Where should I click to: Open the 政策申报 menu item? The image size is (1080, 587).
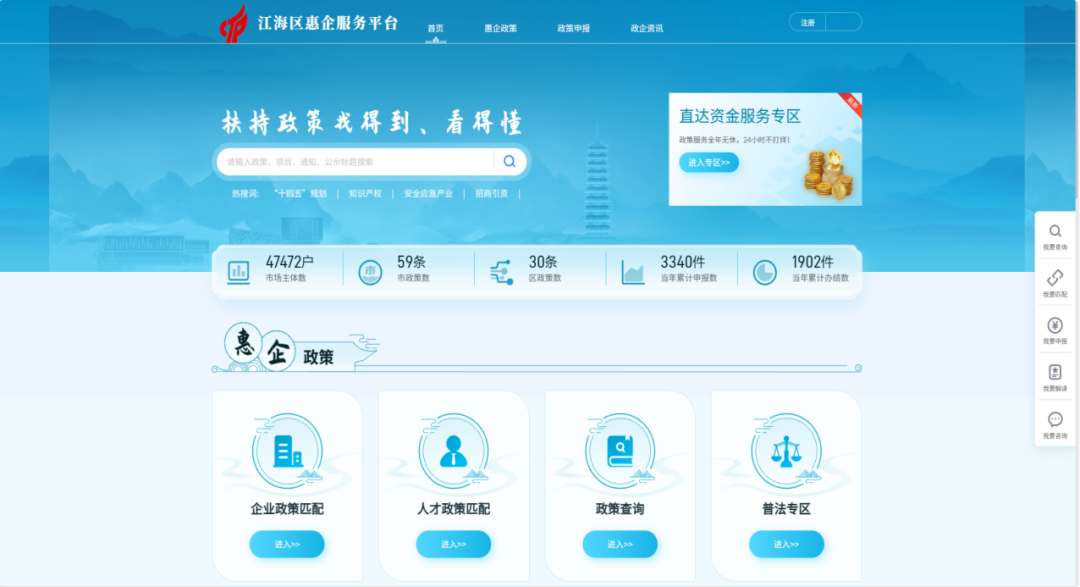click(x=573, y=27)
